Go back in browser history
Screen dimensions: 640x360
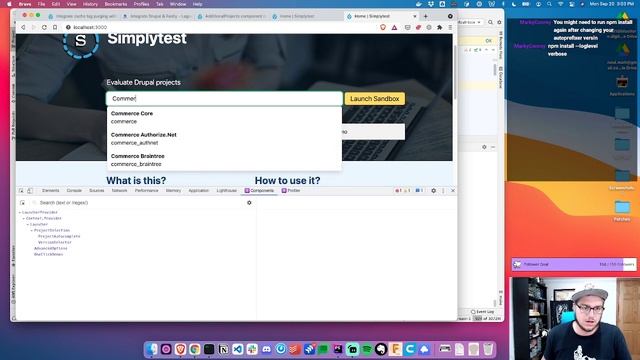(x=23, y=27)
